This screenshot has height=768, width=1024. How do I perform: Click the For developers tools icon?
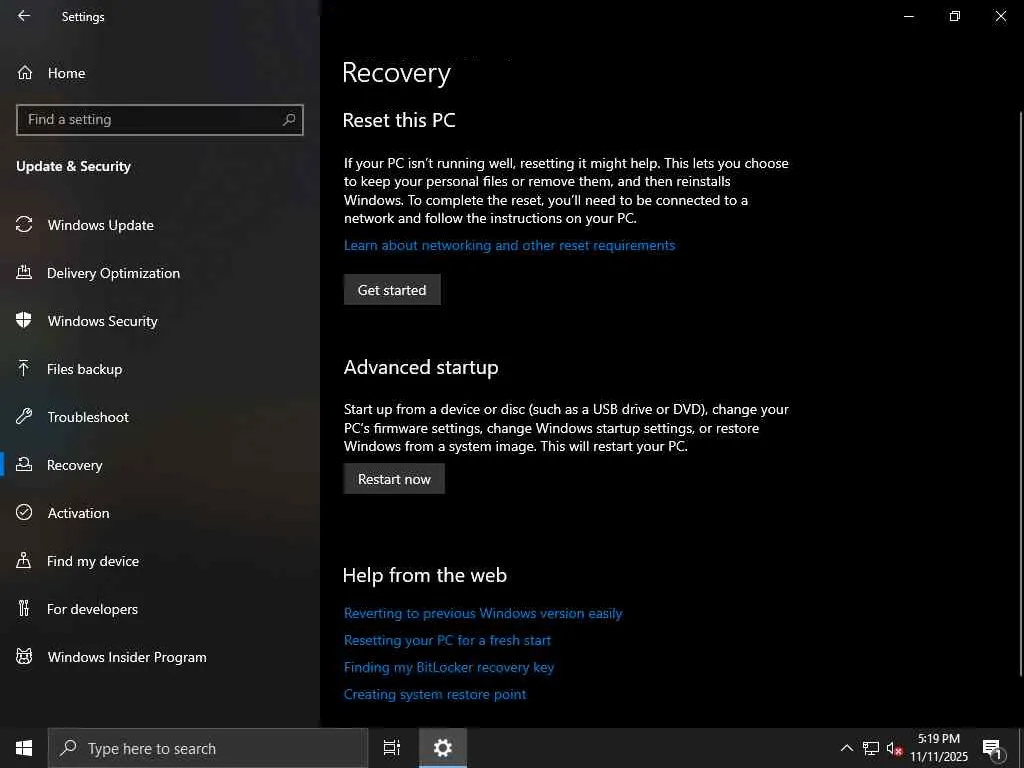(24, 608)
